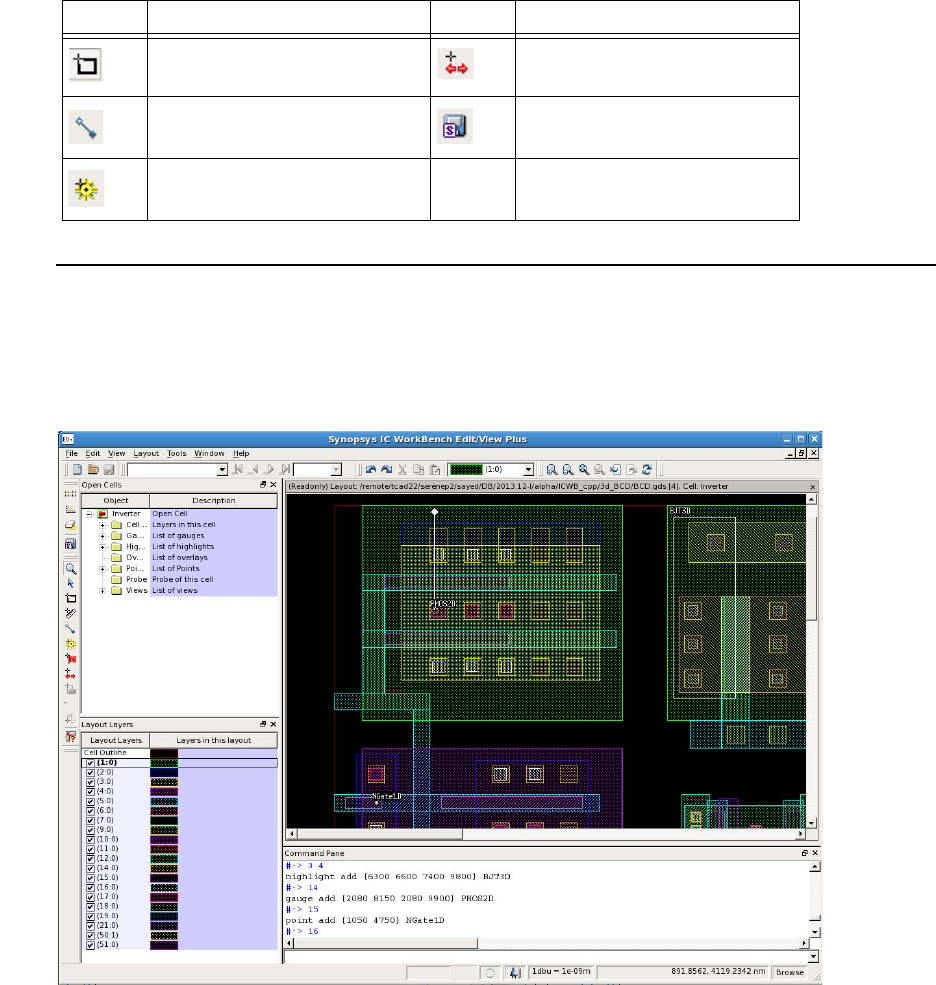The width and height of the screenshot is (936, 985).
Task: Expand the Points folder node
Action: 102,569
